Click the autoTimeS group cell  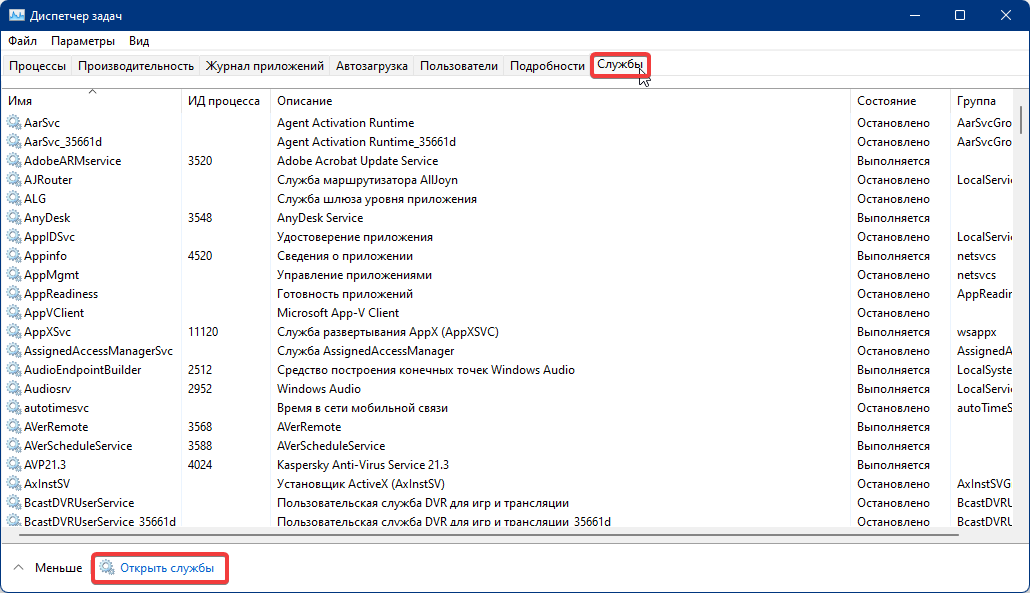click(984, 408)
